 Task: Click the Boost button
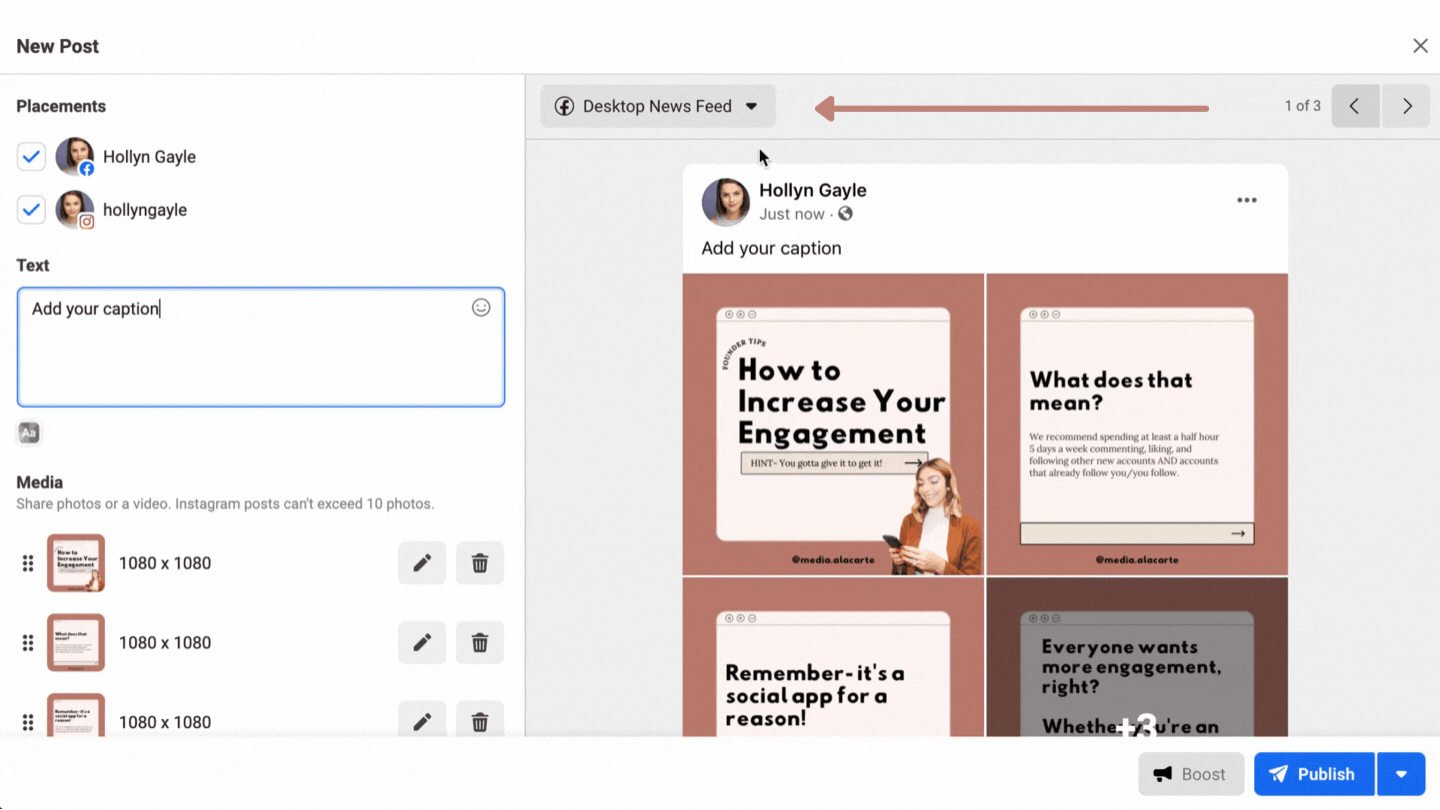point(1191,774)
